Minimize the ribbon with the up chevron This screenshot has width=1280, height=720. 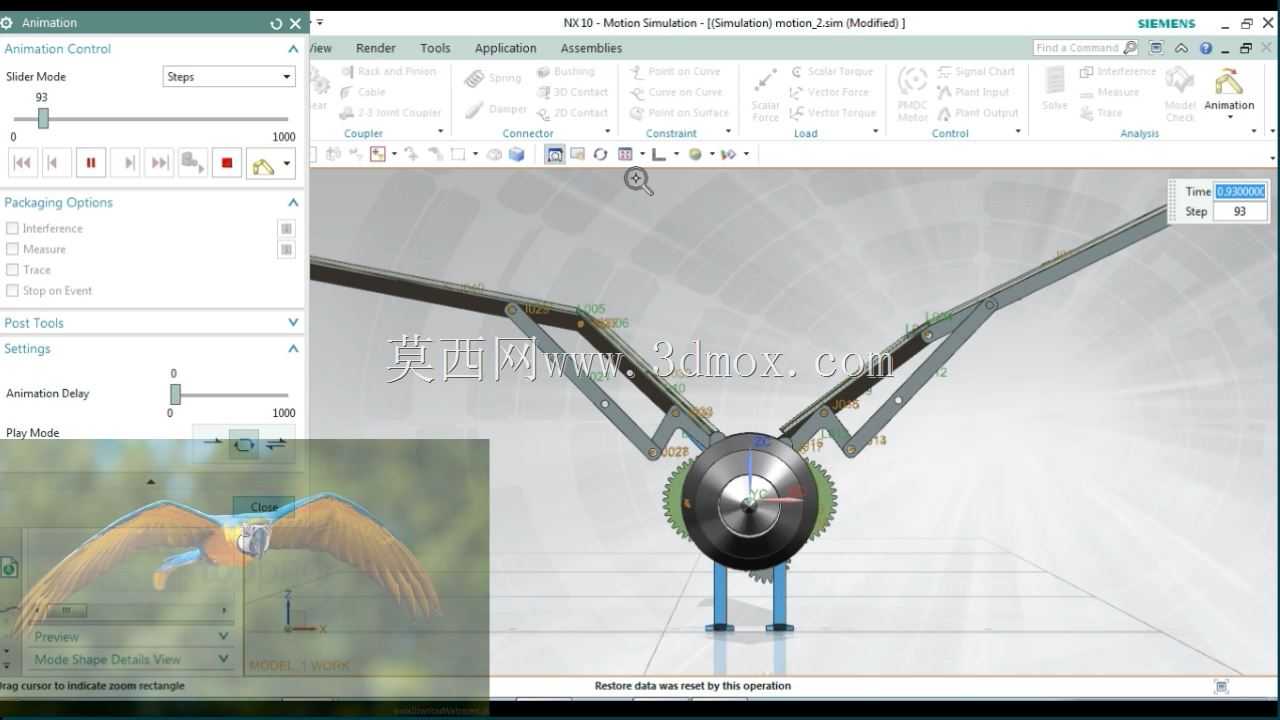tap(1181, 48)
